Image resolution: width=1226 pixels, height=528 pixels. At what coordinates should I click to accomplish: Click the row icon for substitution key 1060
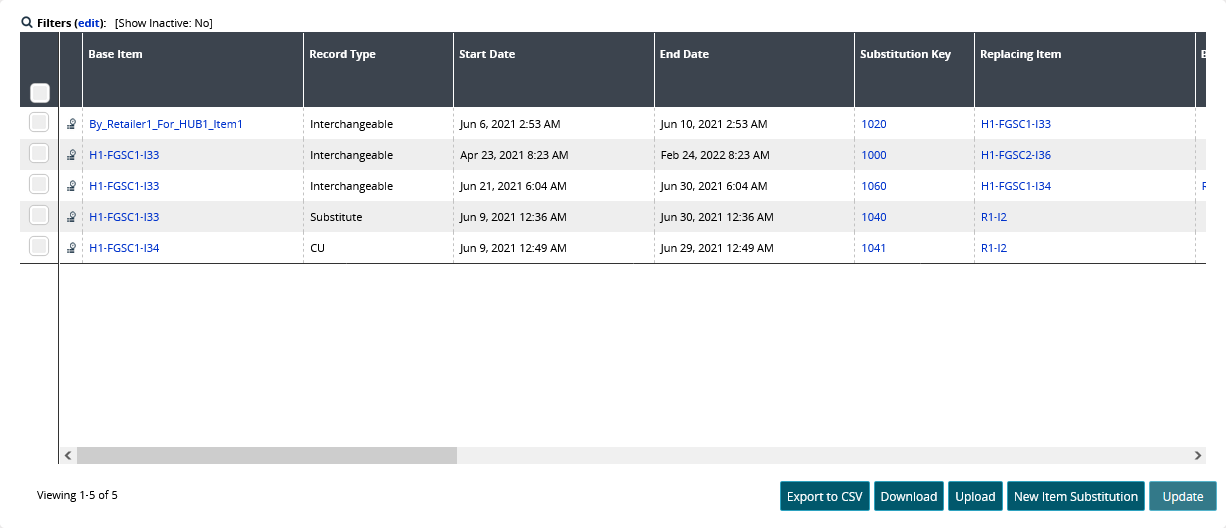pyautogui.click(x=72, y=187)
